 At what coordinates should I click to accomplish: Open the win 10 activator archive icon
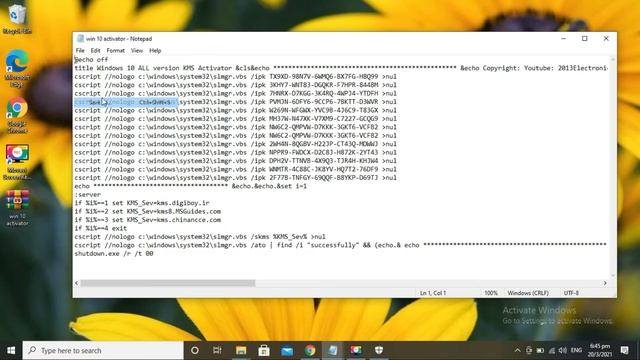(17, 208)
